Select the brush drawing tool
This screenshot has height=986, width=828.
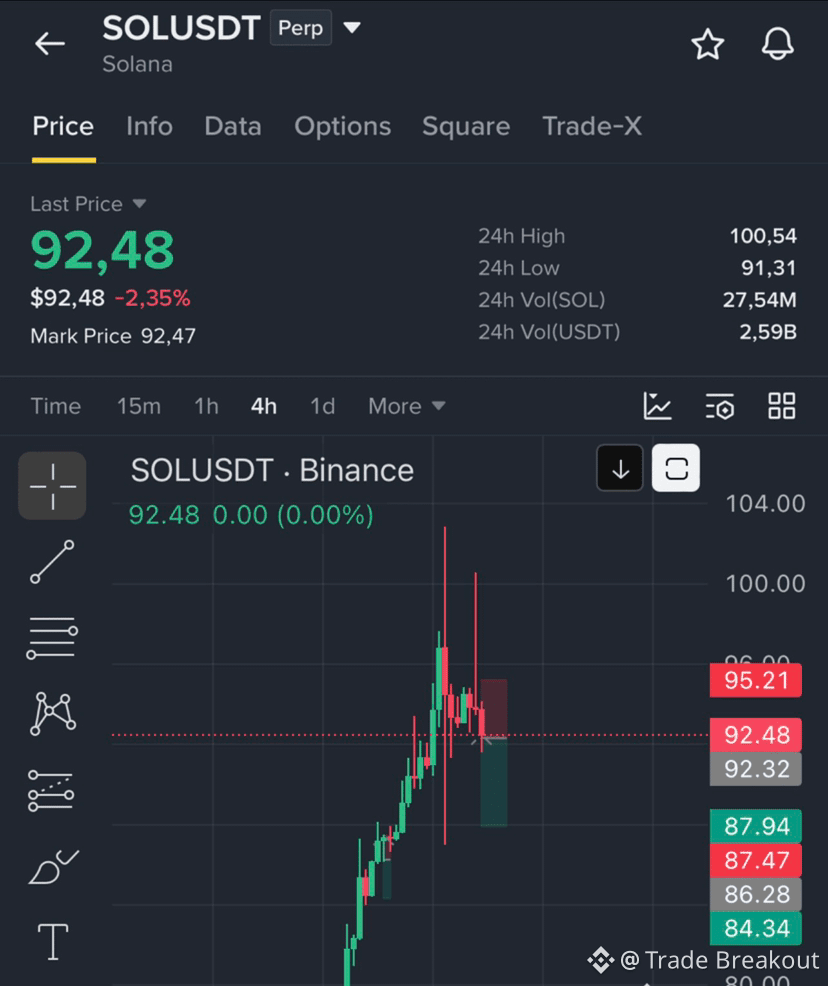click(53, 867)
